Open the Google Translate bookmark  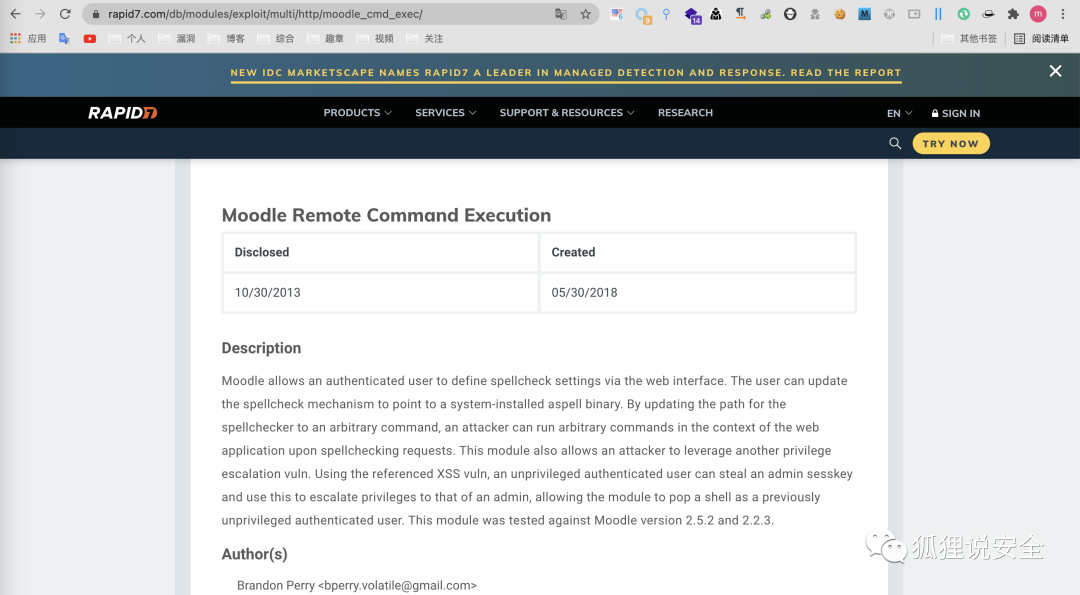(64, 39)
